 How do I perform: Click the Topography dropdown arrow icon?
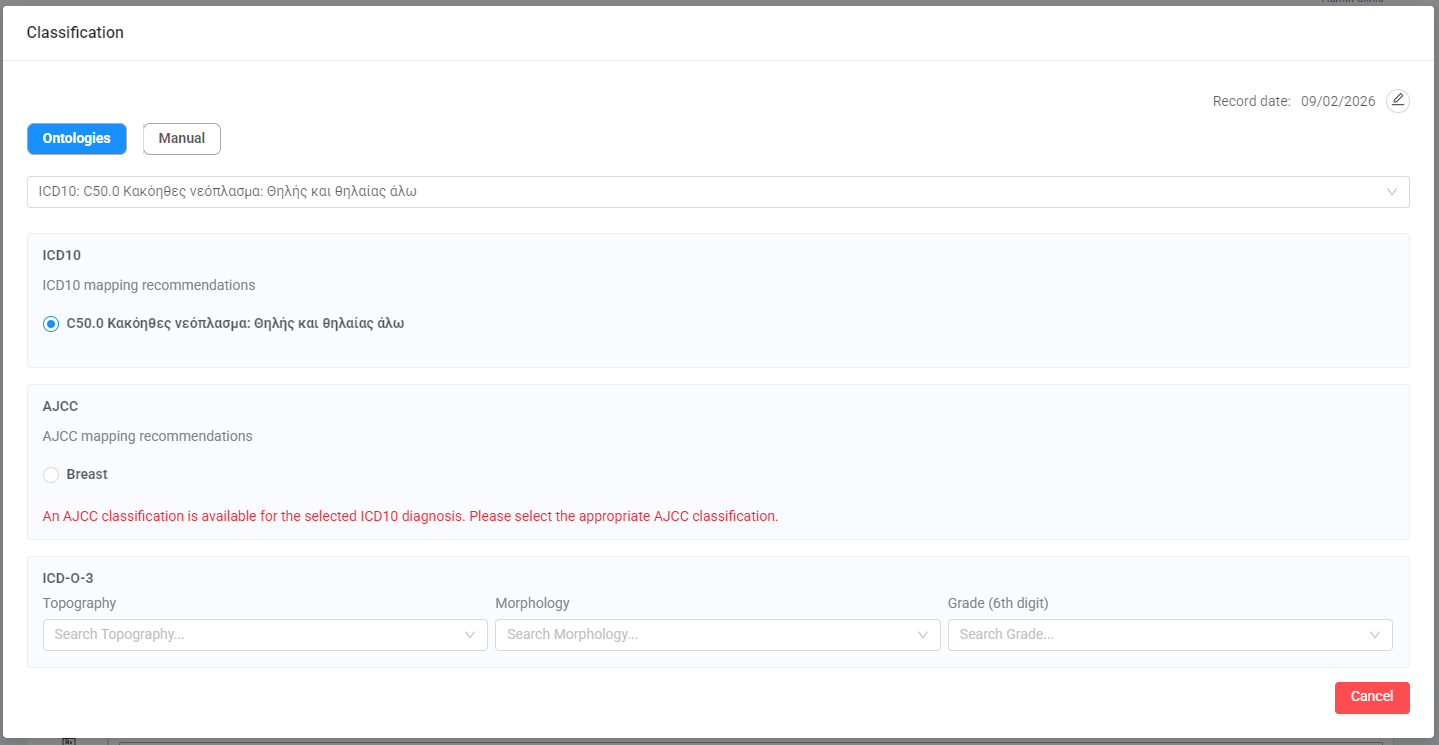(x=470, y=635)
